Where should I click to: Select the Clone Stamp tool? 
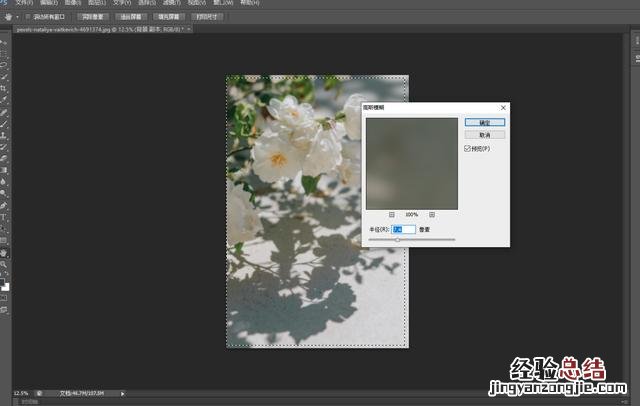[3, 135]
